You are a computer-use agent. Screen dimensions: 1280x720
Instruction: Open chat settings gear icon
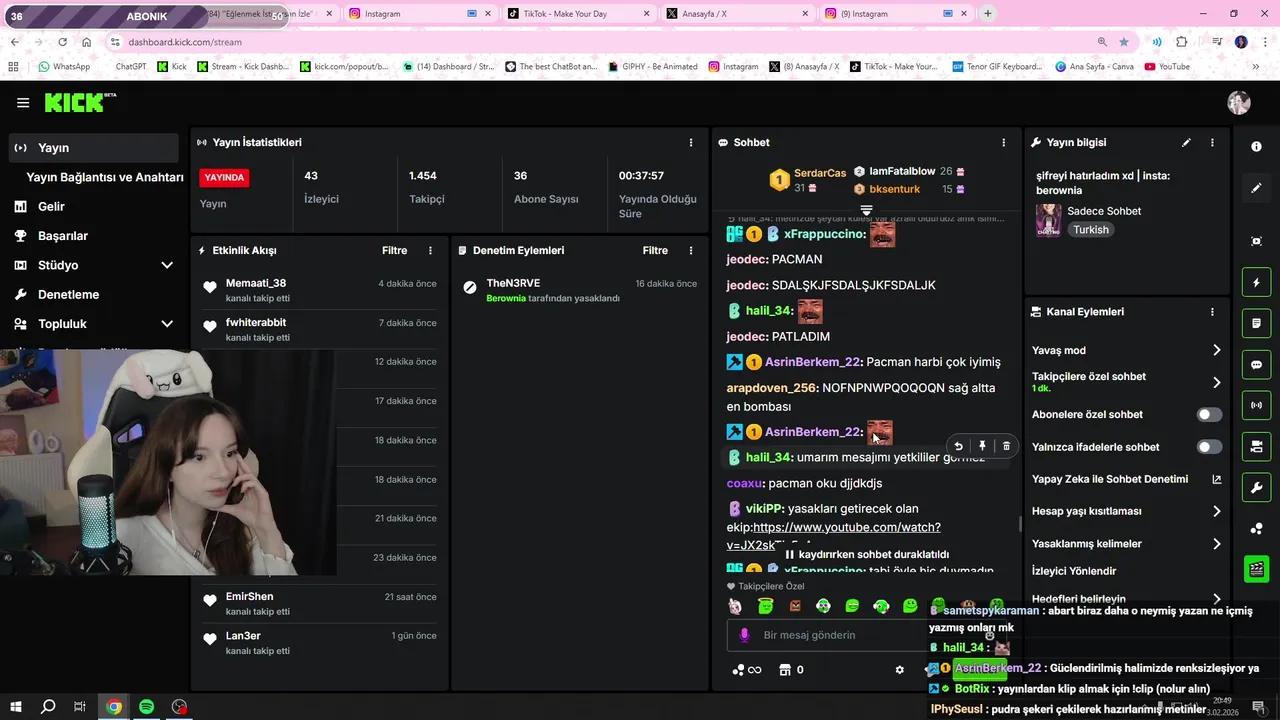pos(899,670)
